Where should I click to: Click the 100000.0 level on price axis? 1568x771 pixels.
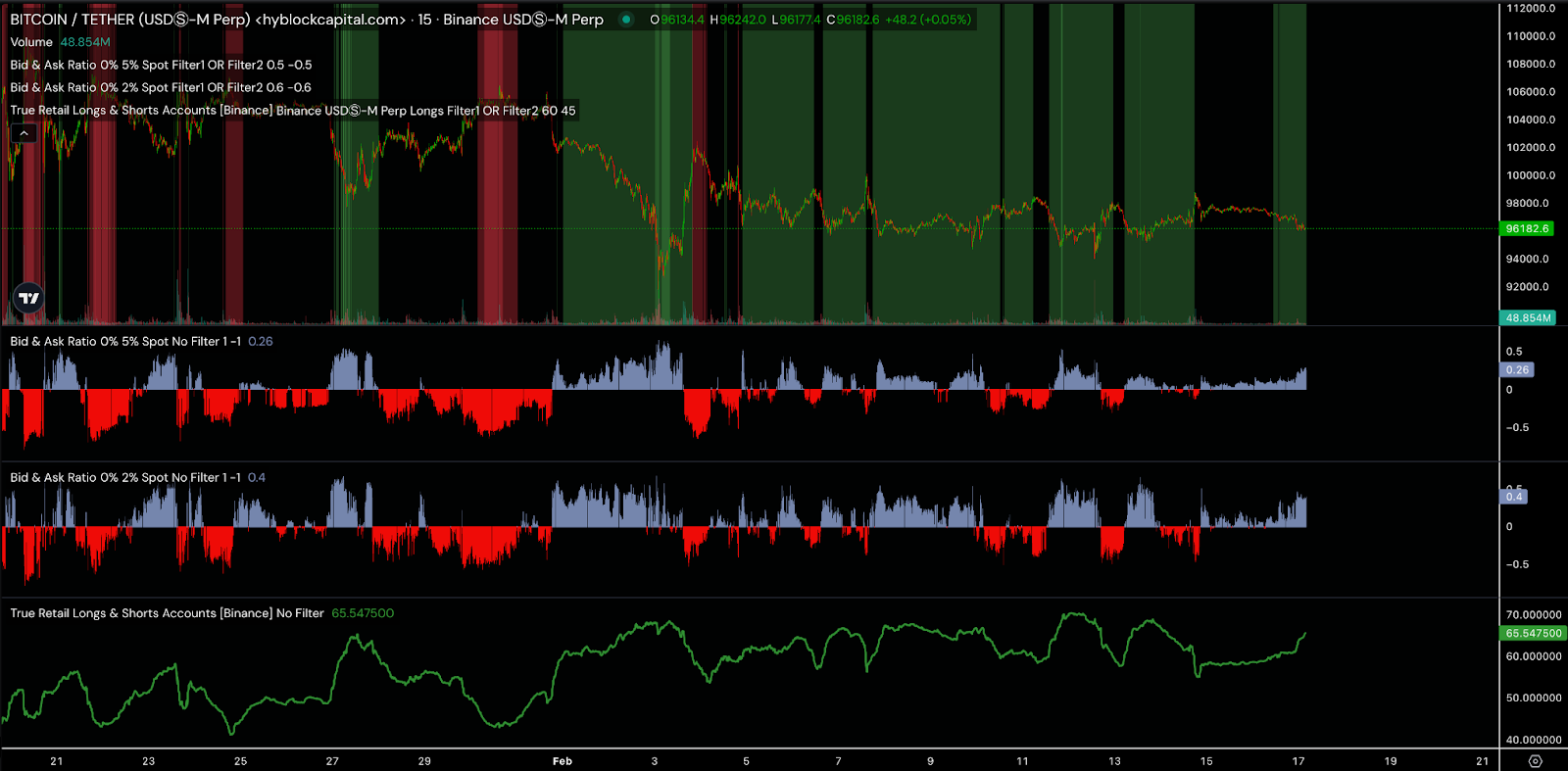coord(1531,175)
